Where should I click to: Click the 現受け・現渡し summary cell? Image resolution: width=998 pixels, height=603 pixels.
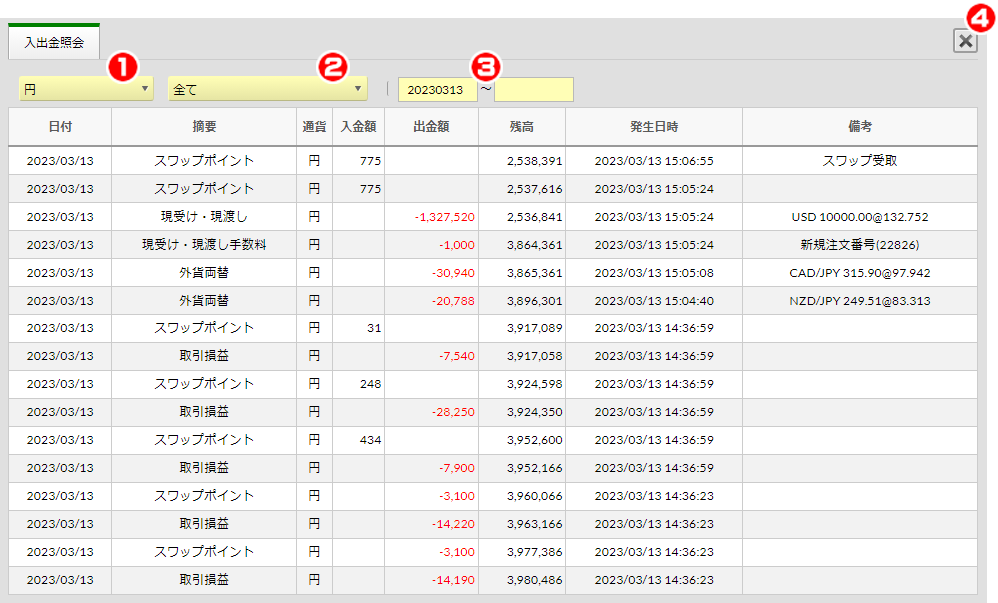[204, 216]
